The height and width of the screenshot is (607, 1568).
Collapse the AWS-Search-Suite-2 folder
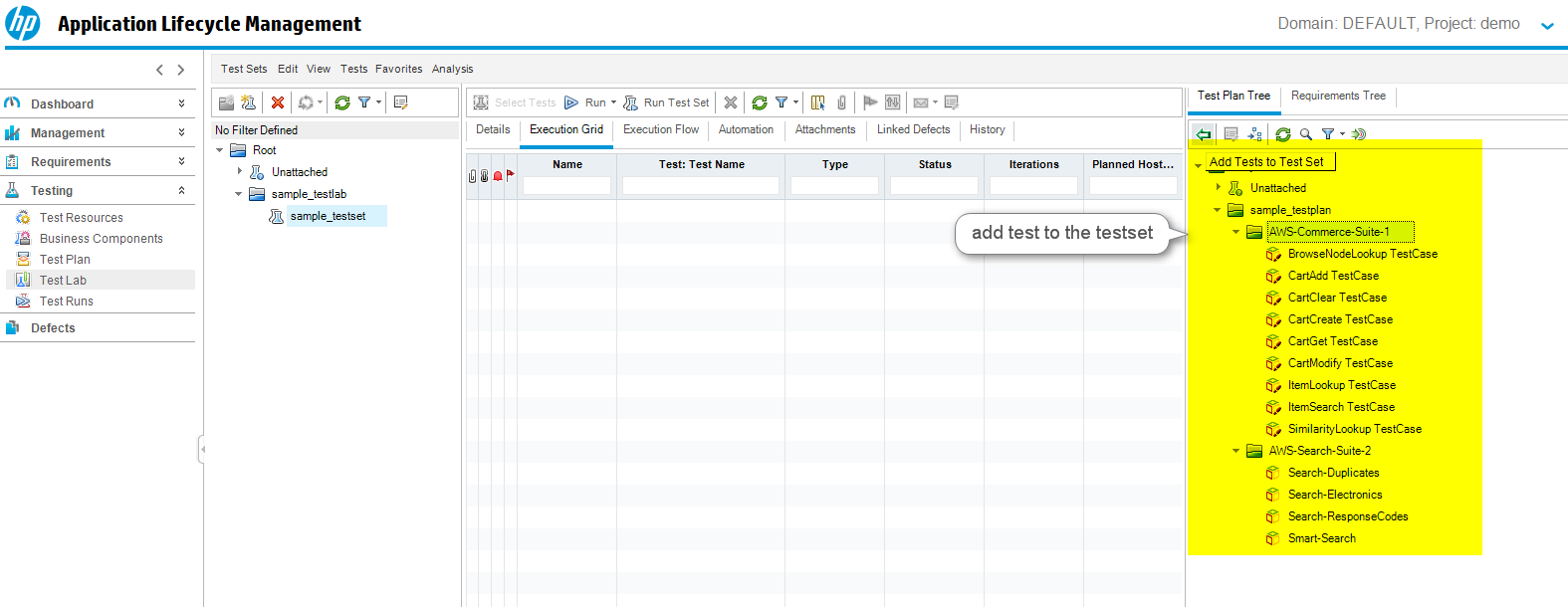[x=1236, y=451]
